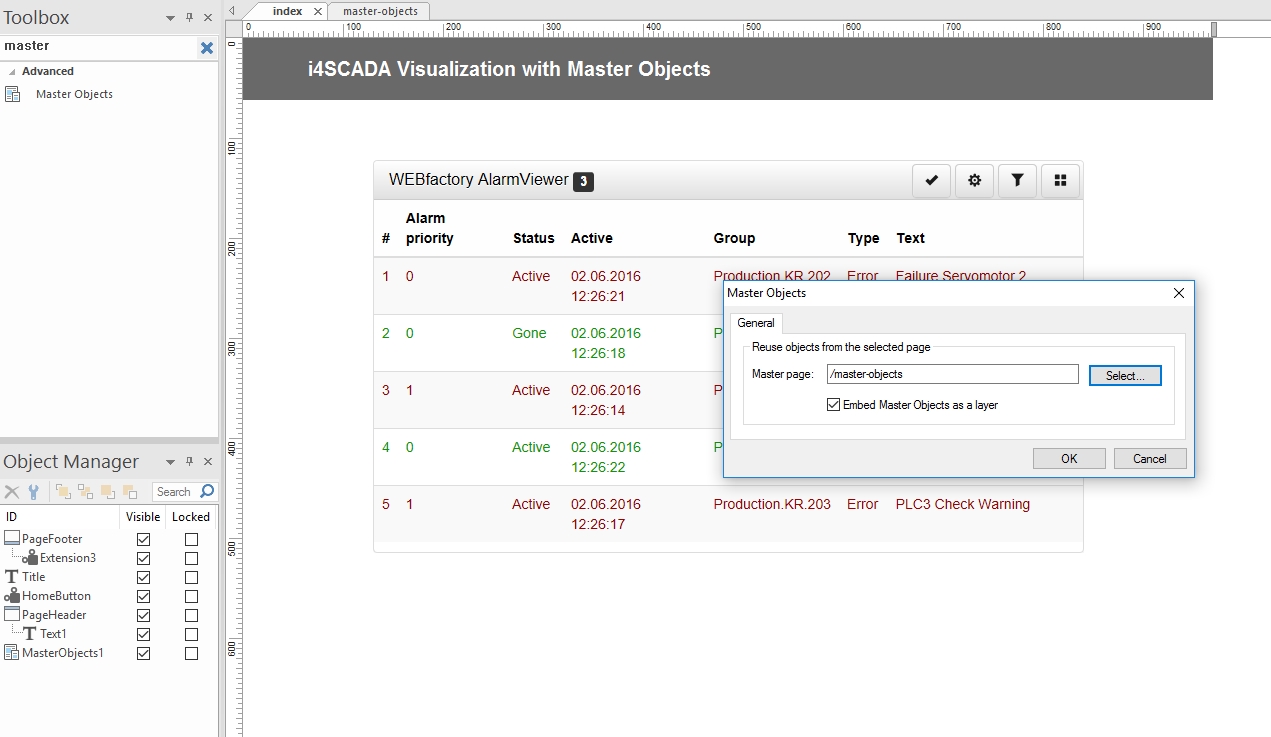Image resolution: width=1271 pixels, height=737 pixels.
Task: Click the Select... button
Action: click(x=1125, y=375)
